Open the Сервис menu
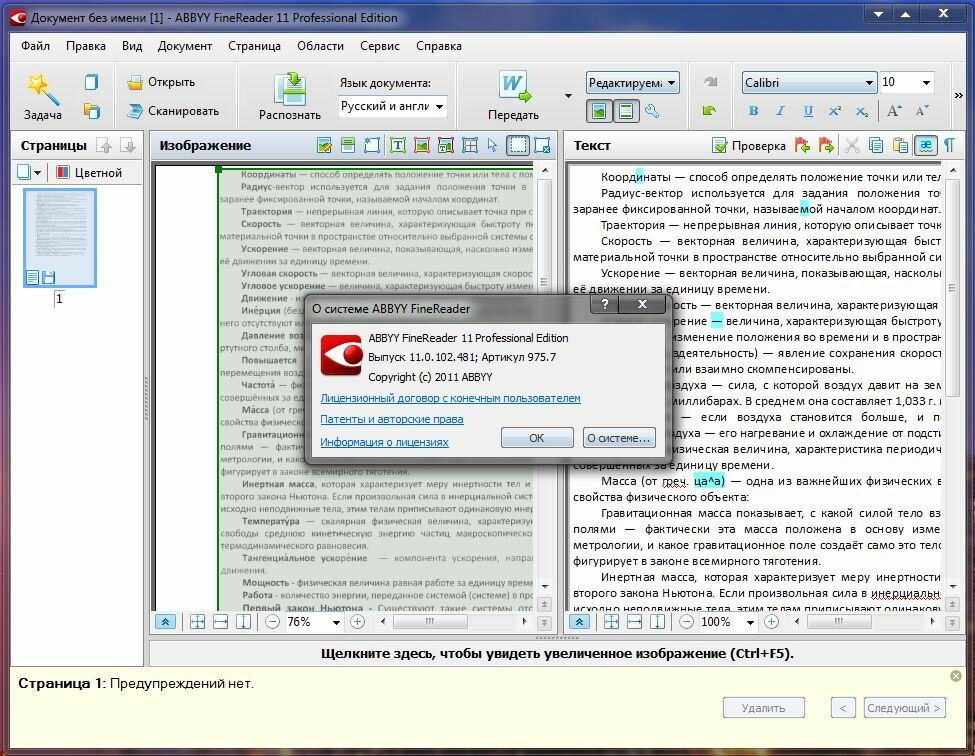The height and width of the screenshot is (756, 975). point(380,46)
